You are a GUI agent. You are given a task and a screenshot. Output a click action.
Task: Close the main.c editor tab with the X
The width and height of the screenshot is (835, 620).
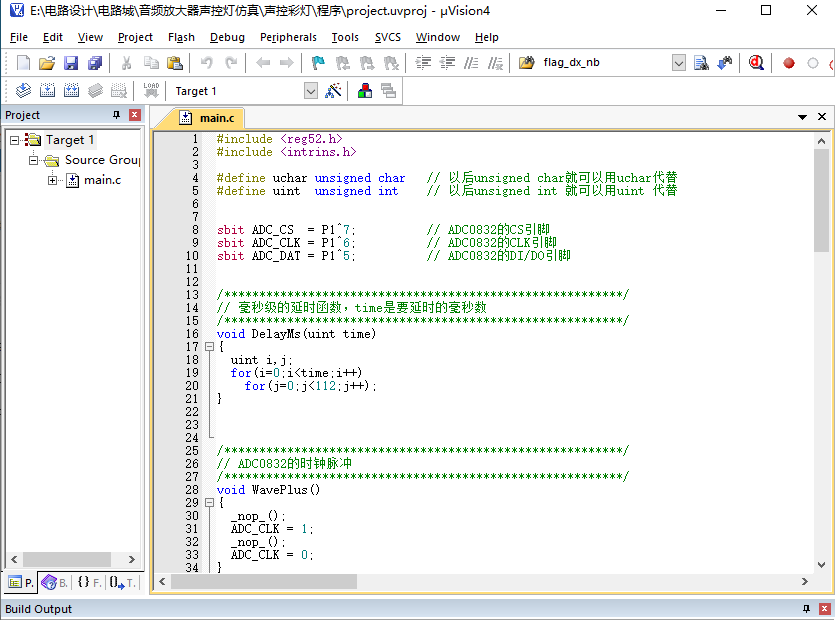822,117
